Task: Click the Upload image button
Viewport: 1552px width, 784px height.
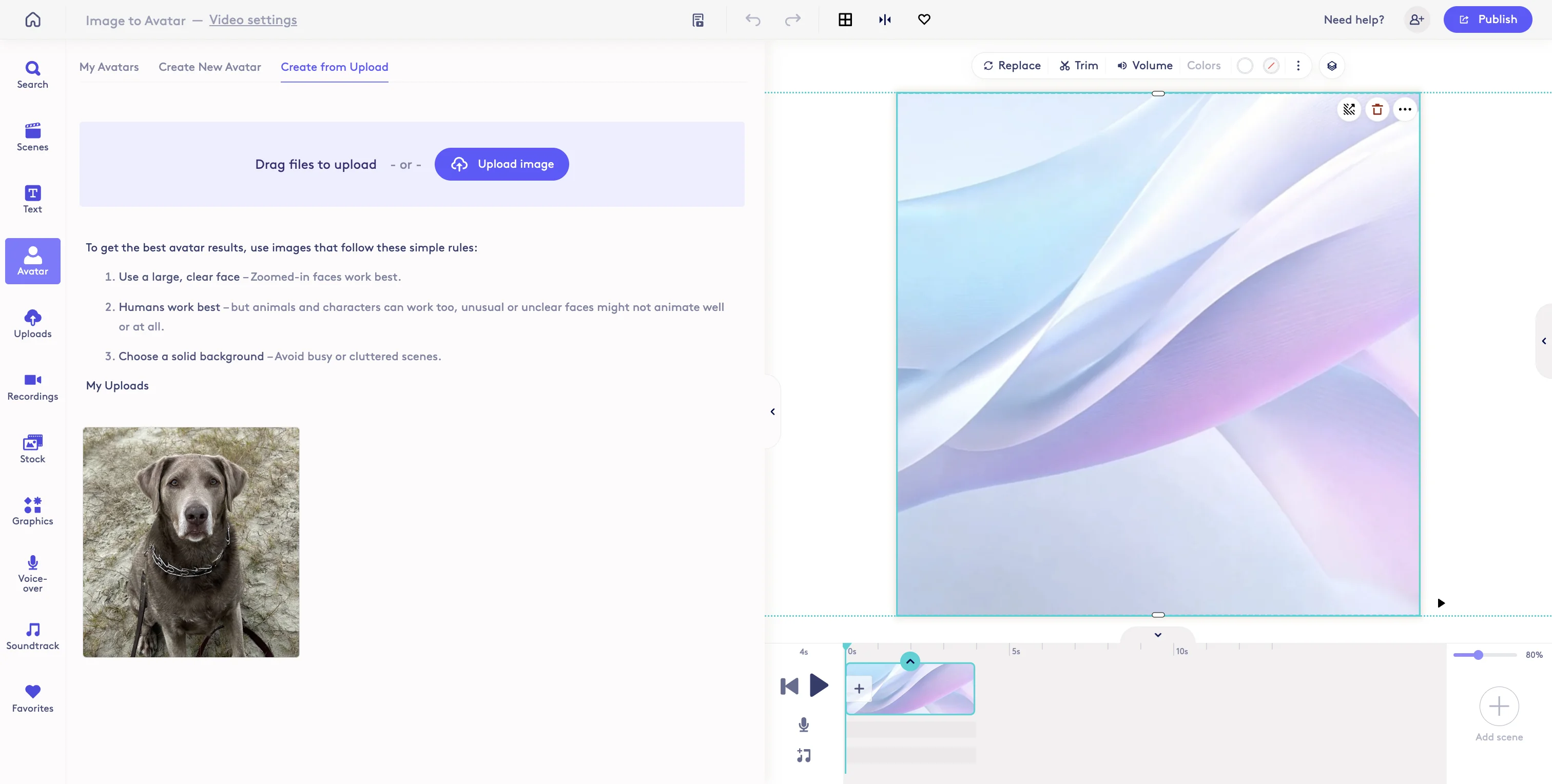Action: click(x=501, y=164)
